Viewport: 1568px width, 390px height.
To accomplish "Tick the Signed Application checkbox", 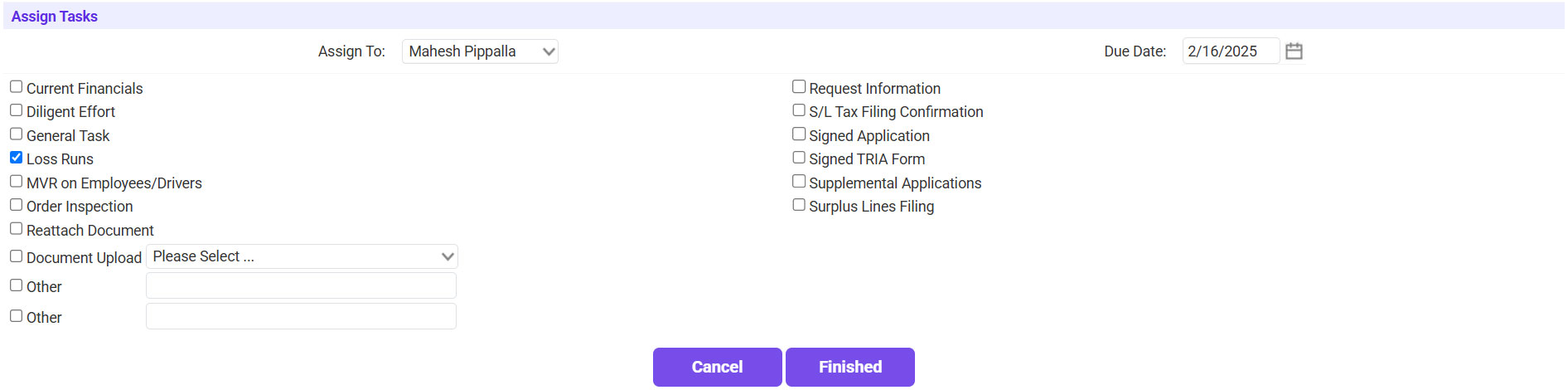I will click(x=799, y=134).
